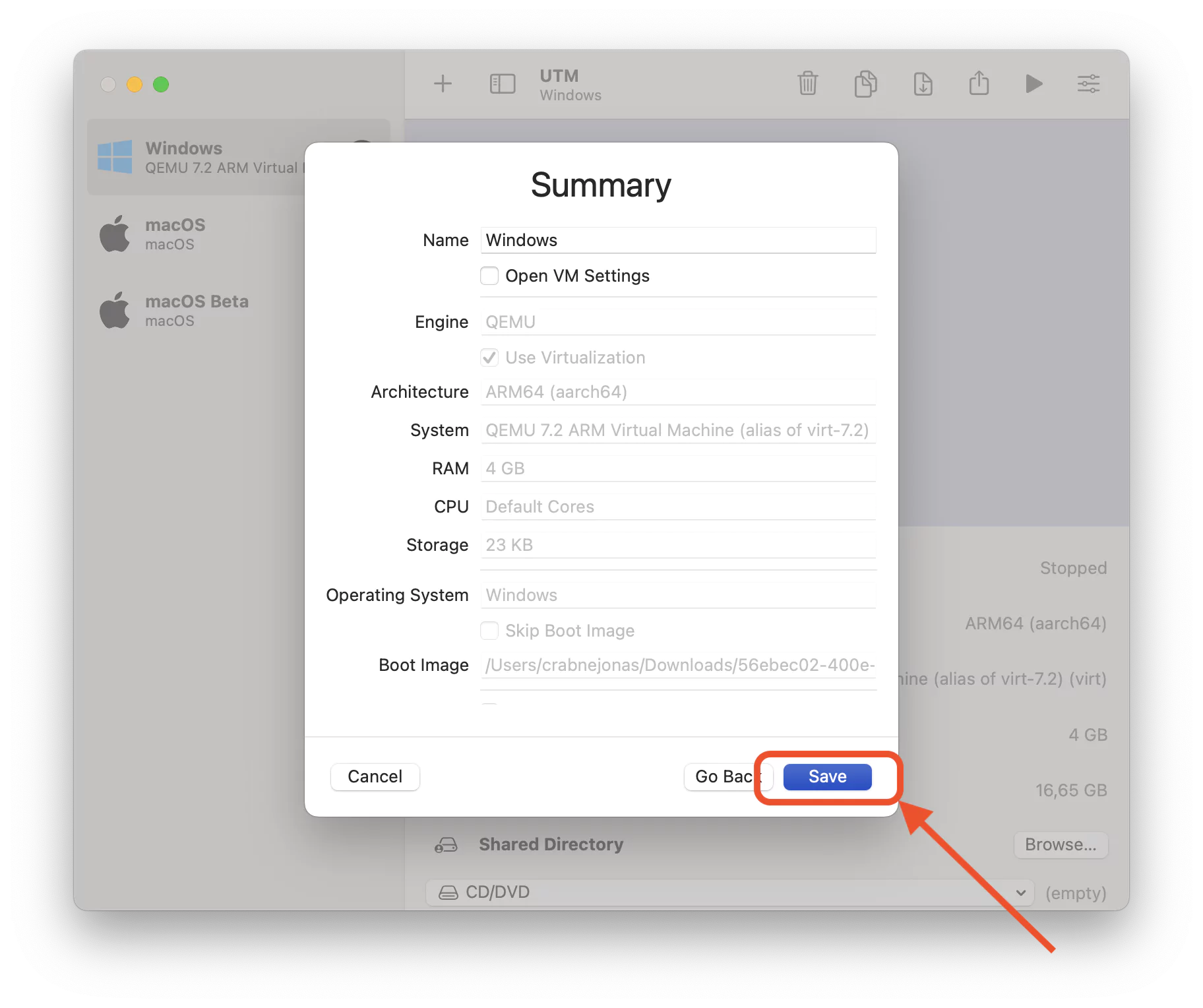Viewport: 1203px width, 1008px height.
Task: Click the 16,65 GB size value
Action: 1071,790
